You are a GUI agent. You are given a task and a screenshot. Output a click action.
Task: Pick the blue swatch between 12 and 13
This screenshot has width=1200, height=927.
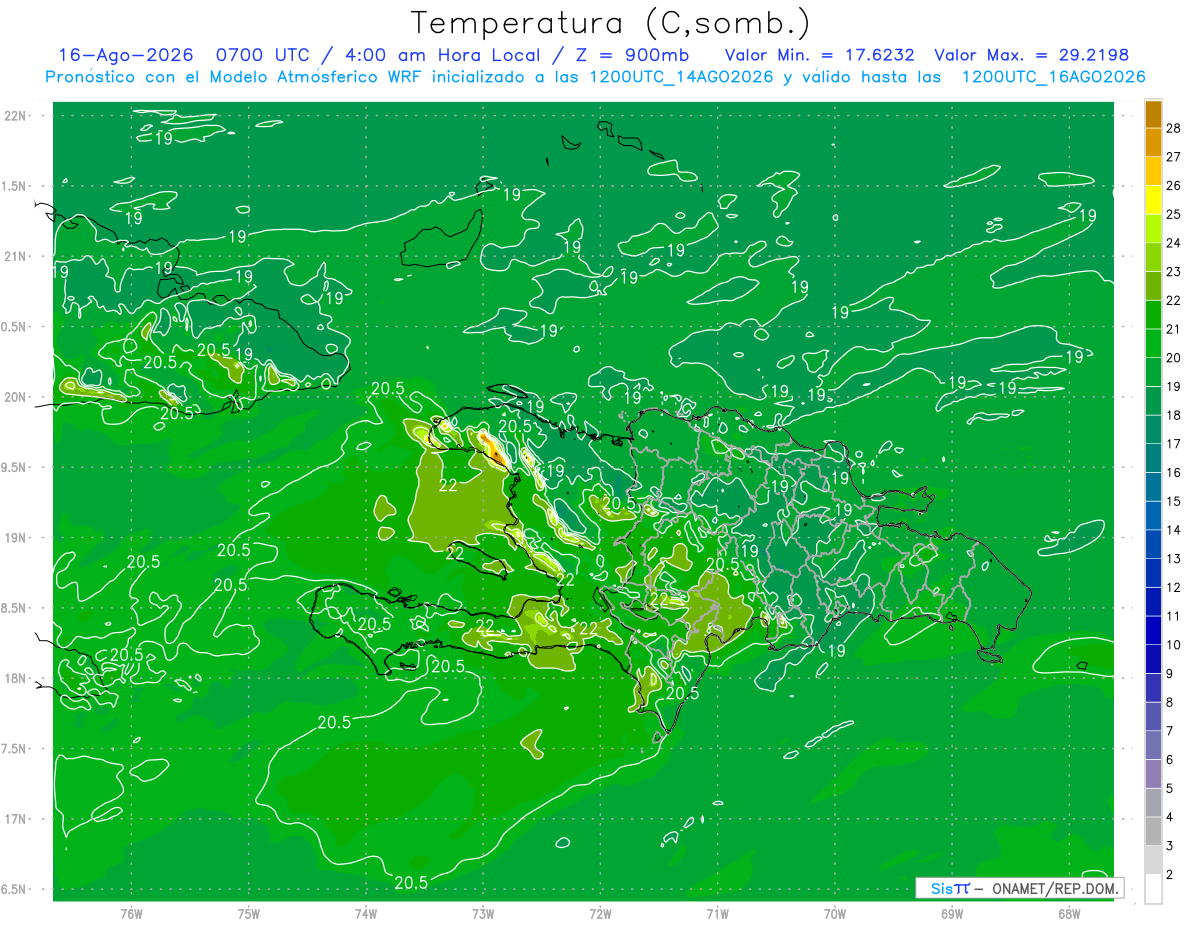(1153, 573)
